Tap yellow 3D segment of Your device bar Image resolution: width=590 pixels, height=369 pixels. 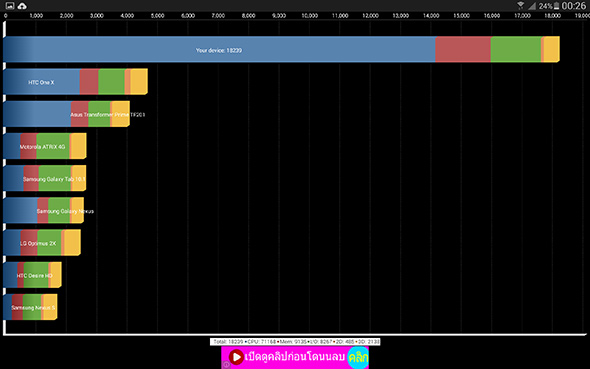552,50
